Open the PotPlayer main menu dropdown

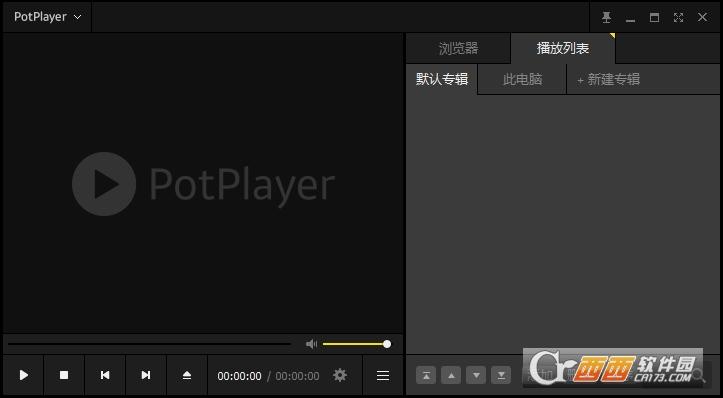tap(47, 17)
